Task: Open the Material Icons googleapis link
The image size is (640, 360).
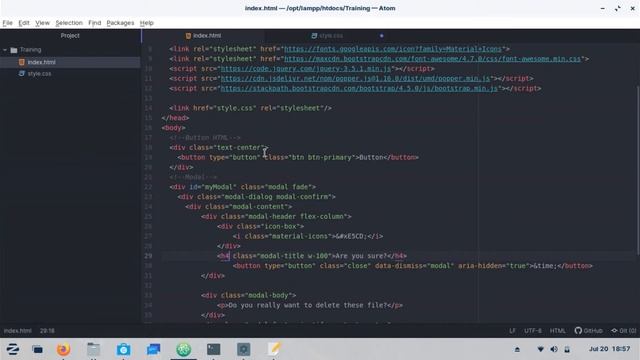Action: pyautogui.click(x=393, y=49)
